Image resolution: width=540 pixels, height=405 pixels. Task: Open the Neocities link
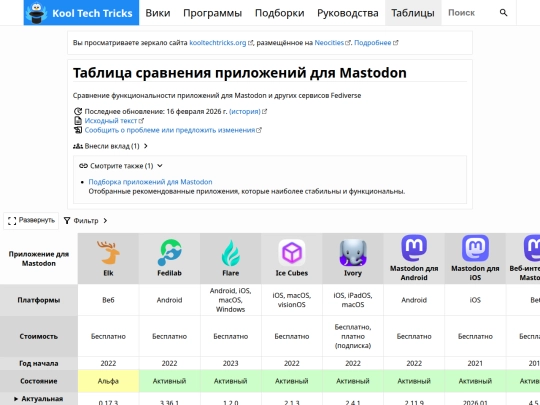[329, 43]
